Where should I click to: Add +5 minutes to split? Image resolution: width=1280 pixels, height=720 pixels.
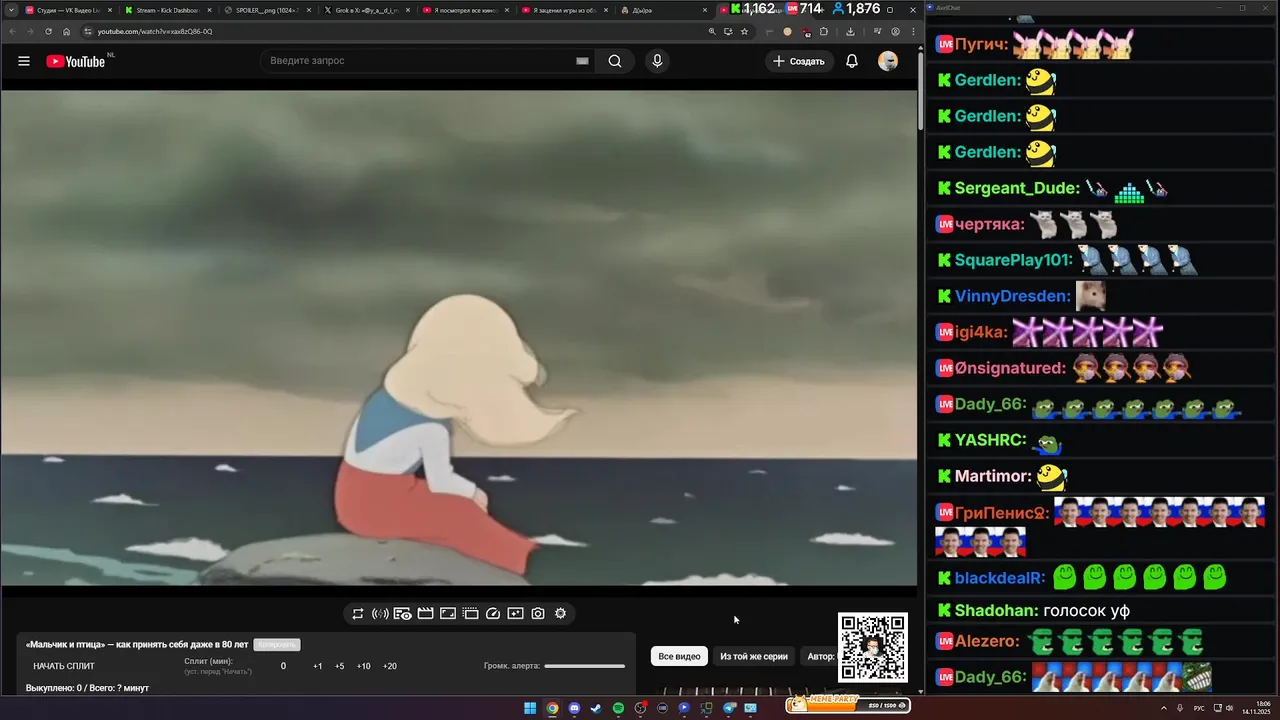tap(340, 666)
